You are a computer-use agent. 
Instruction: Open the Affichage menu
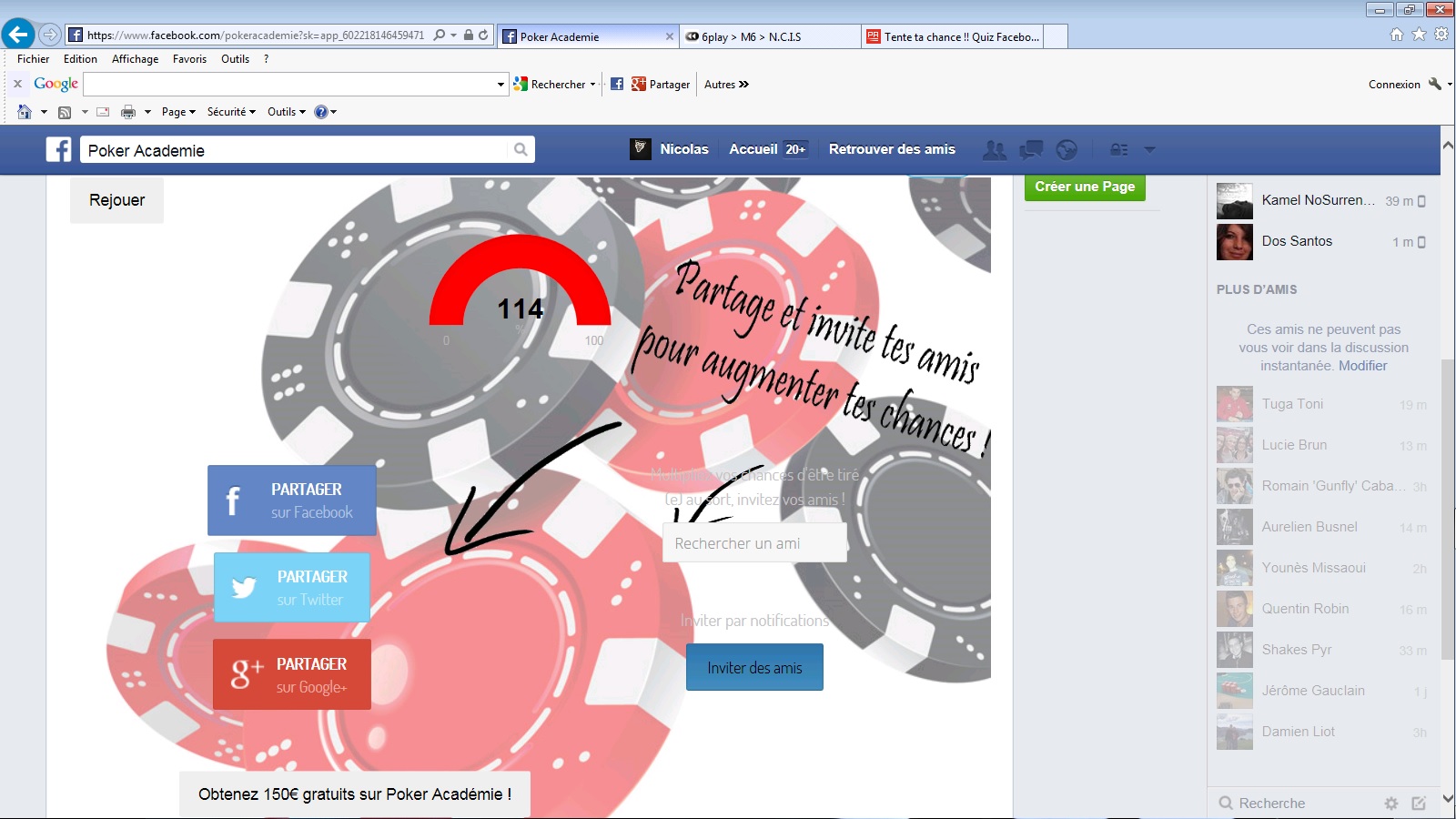pyautogui.click(x=135, y=59)
